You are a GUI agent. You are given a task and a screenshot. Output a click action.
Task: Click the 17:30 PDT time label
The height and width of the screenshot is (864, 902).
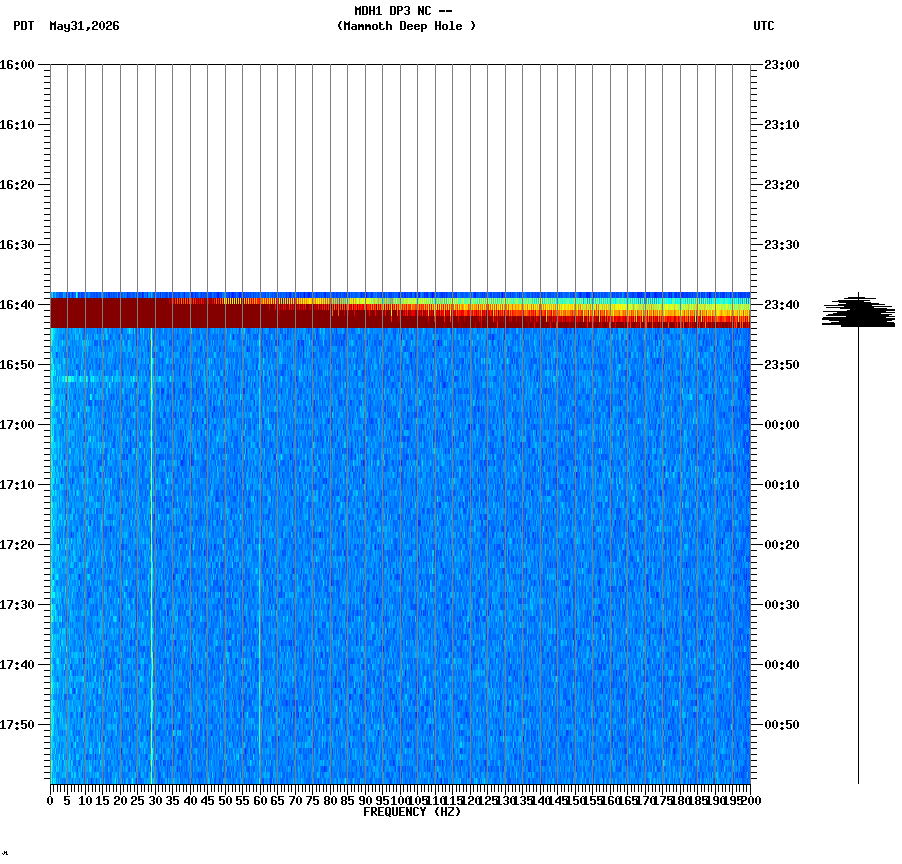(17, 605)
